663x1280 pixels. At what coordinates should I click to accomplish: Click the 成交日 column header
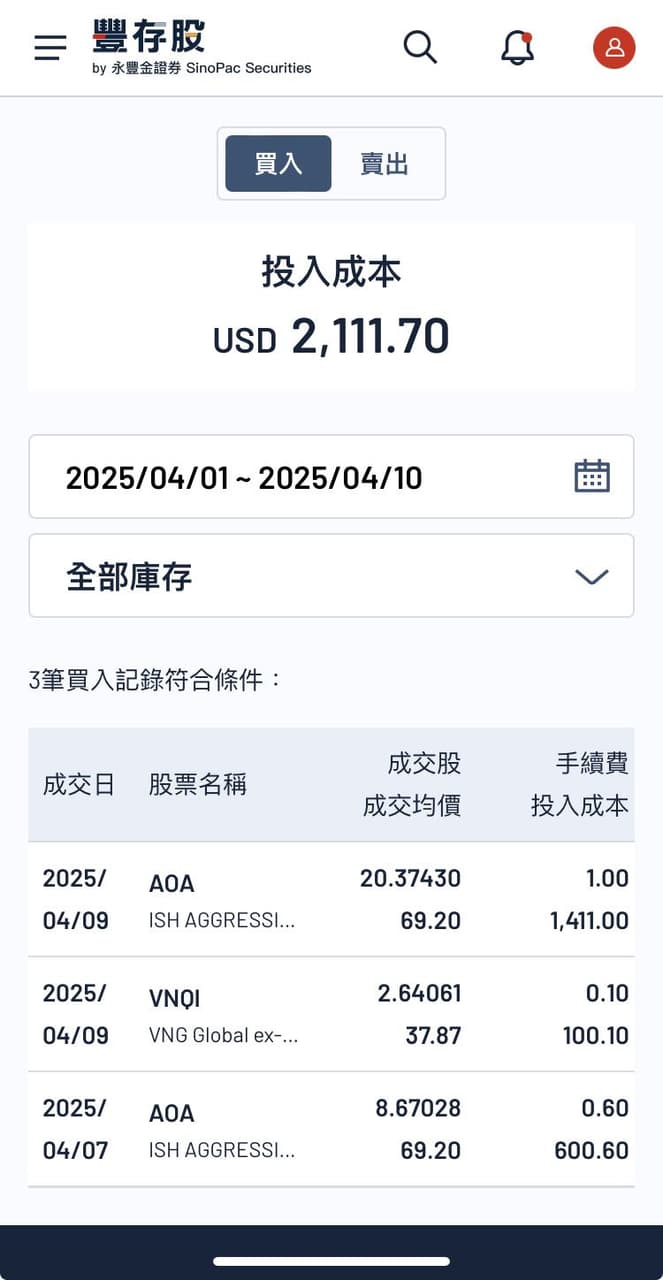pos(79,785)
